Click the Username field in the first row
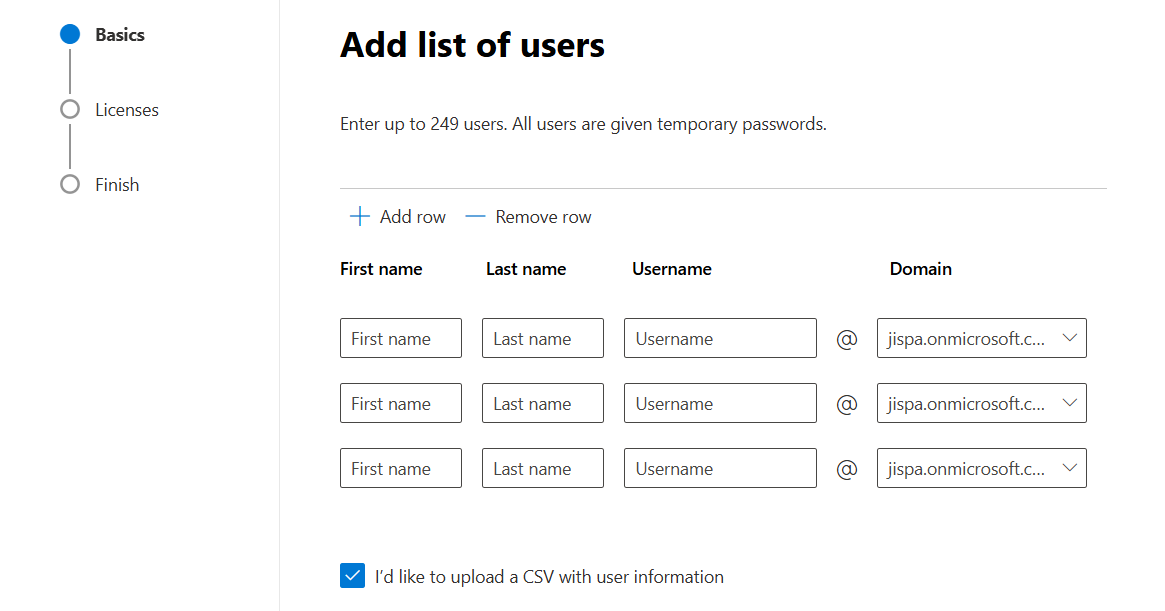Screen dimensions: 1165x611 (x=719, y=338)
